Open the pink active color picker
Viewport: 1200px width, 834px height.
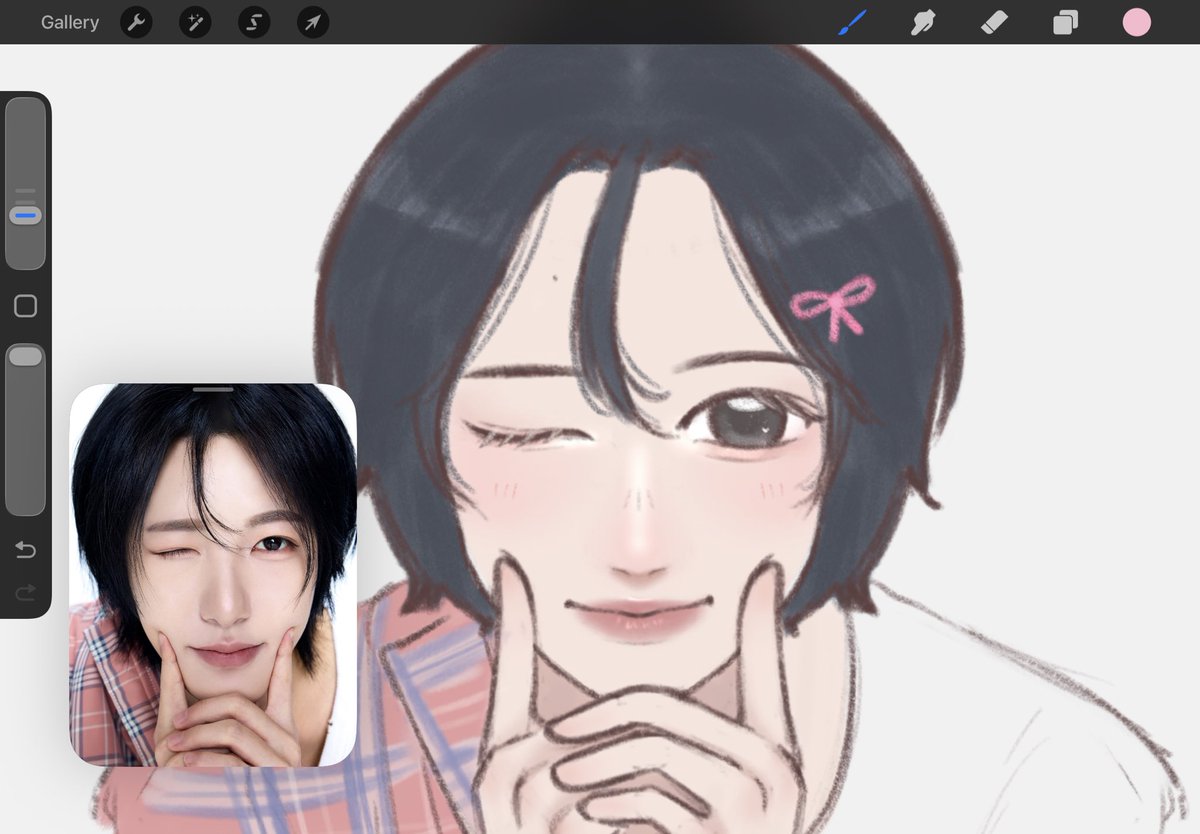point(1136,22)
